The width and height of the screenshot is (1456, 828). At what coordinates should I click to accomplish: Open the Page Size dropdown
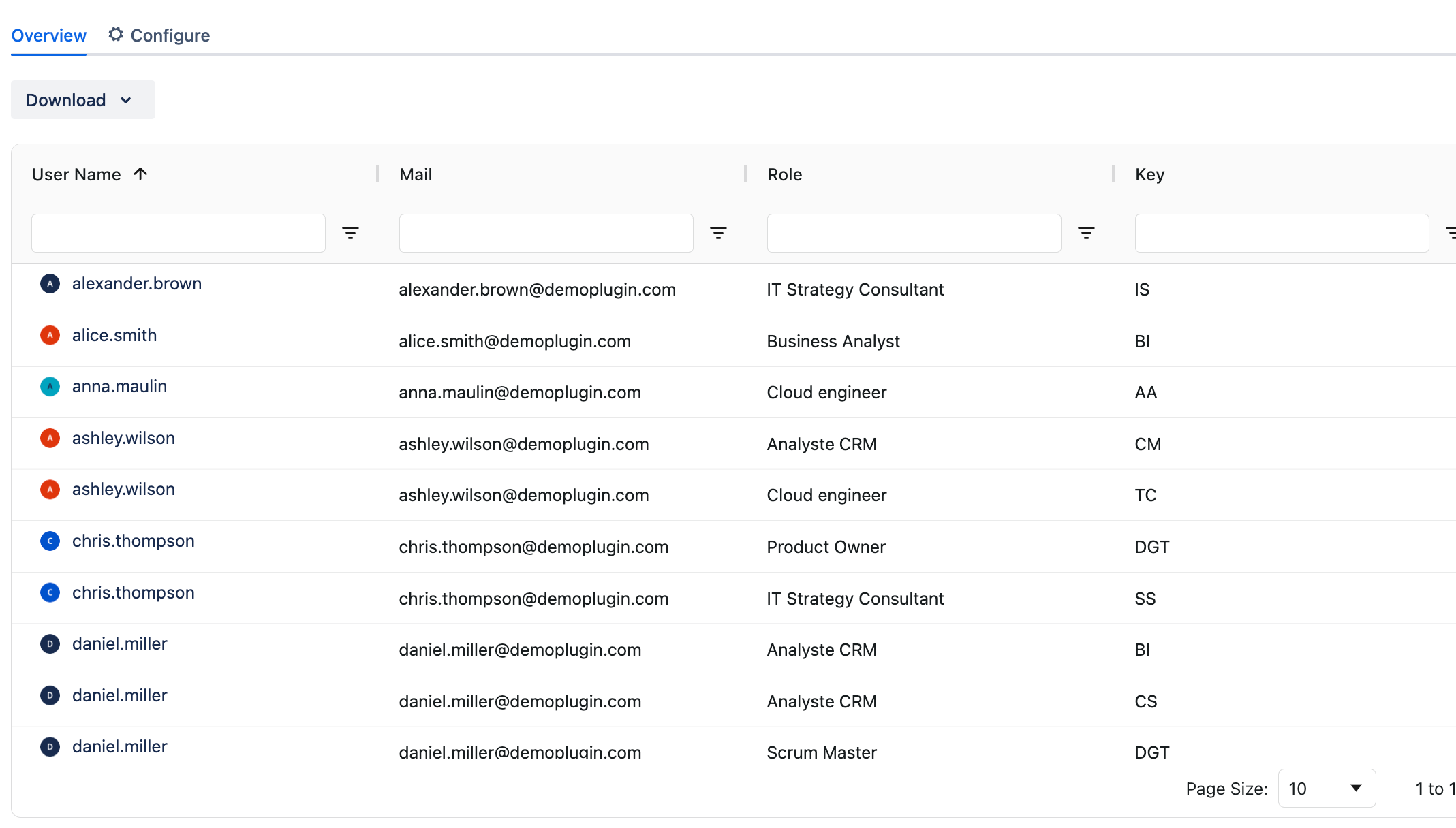click(1326, 789)
